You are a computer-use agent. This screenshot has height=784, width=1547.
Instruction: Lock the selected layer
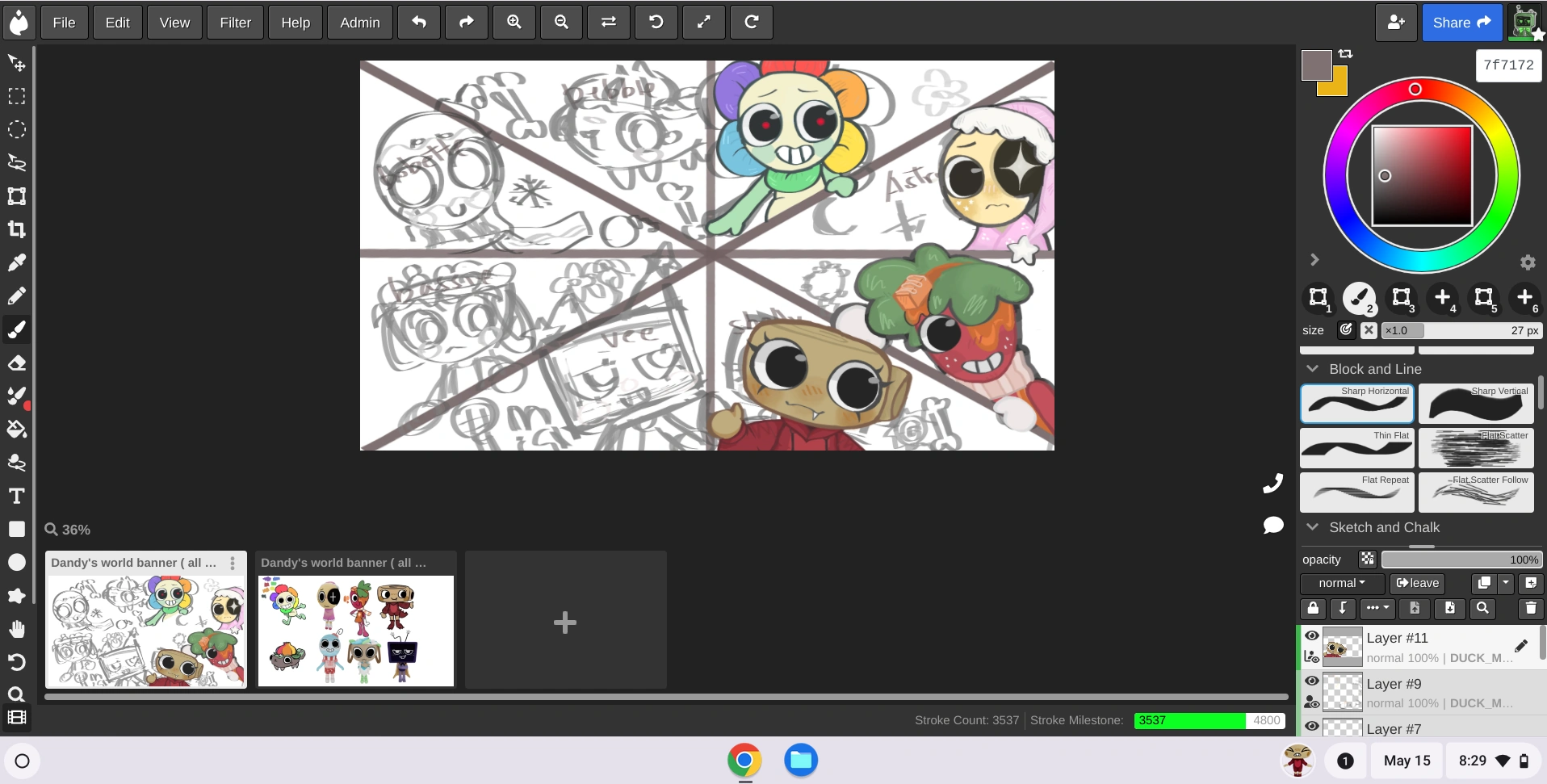tap(1312, 608)
